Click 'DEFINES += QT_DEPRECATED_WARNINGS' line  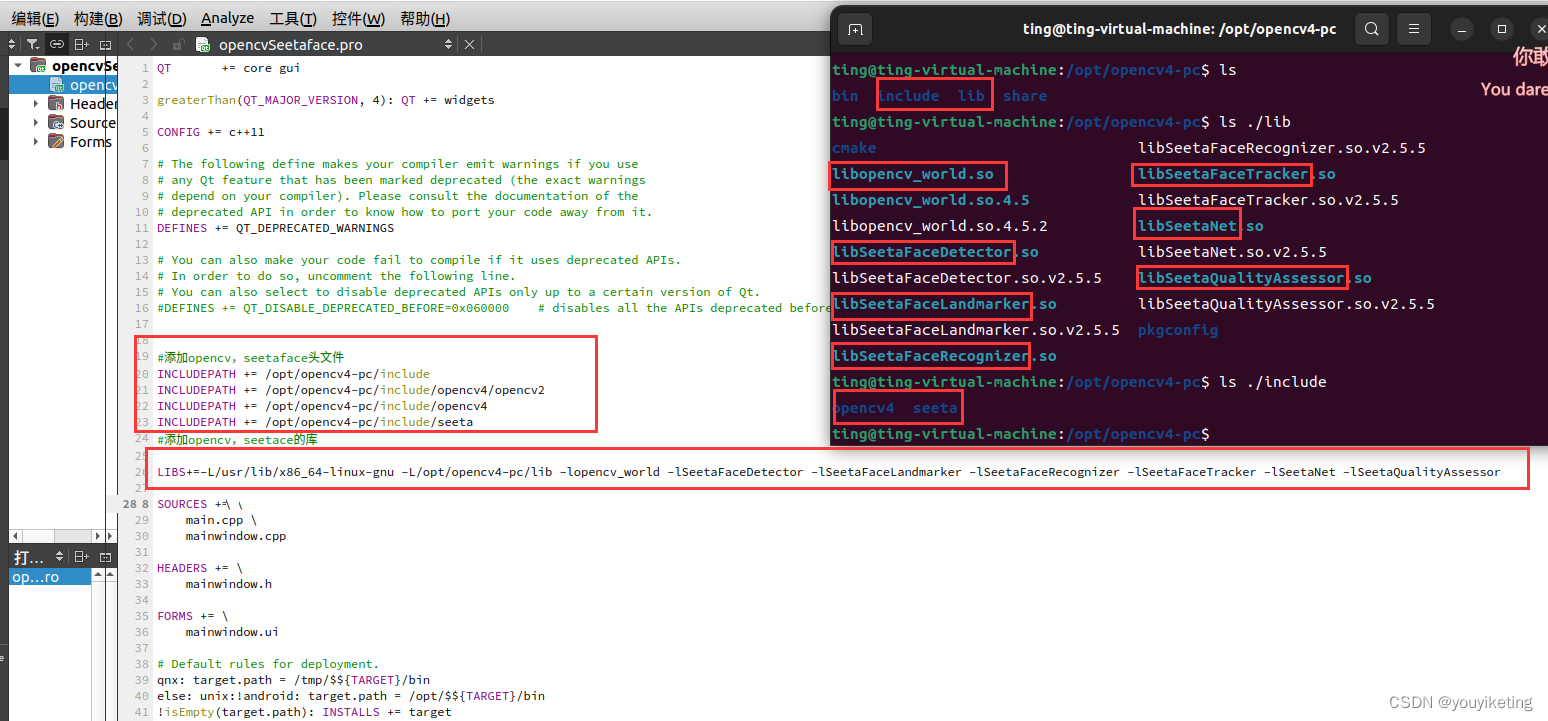click(x=275, y=228)
